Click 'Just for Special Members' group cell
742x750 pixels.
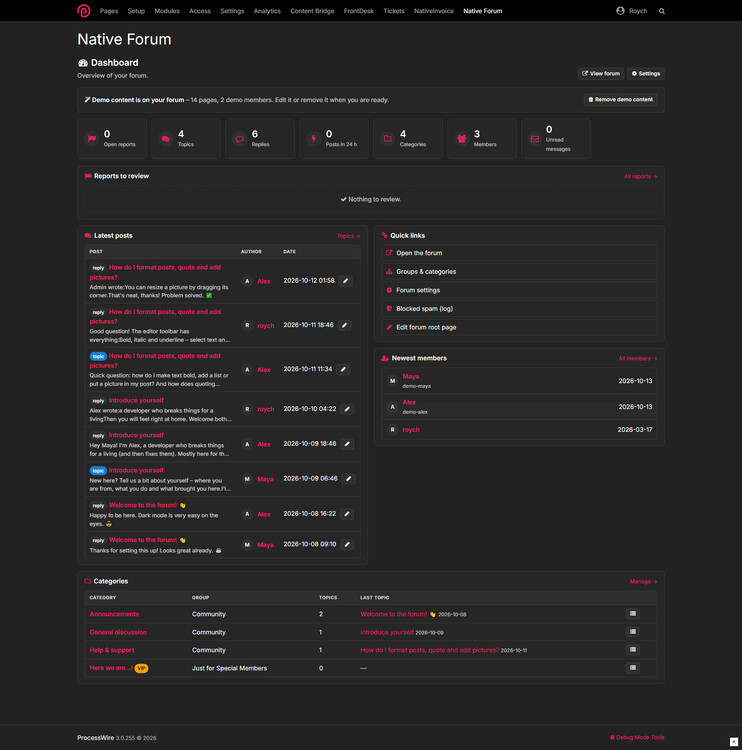(229, 668)
